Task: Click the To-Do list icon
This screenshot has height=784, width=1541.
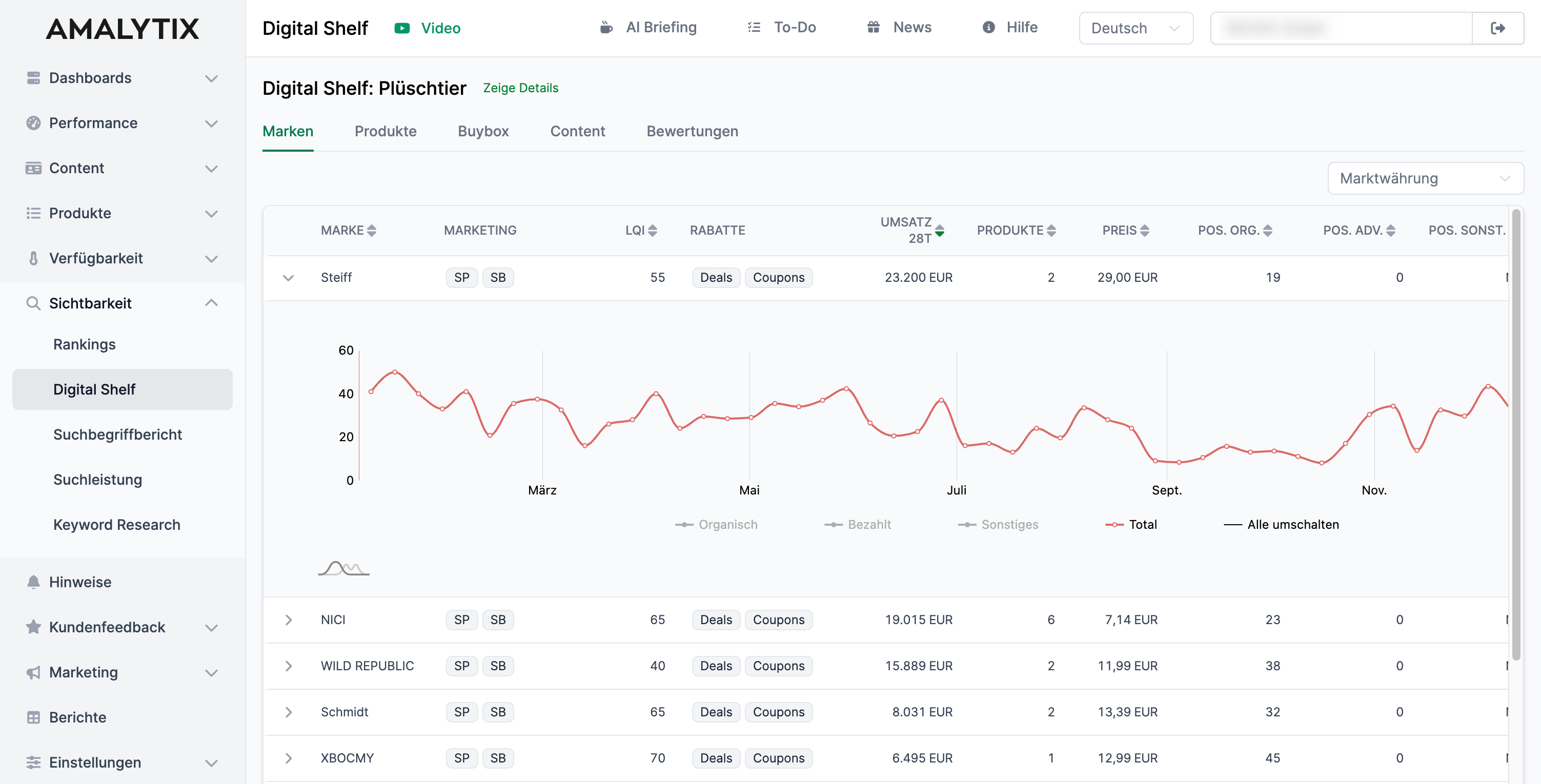Action: (754, 28)
